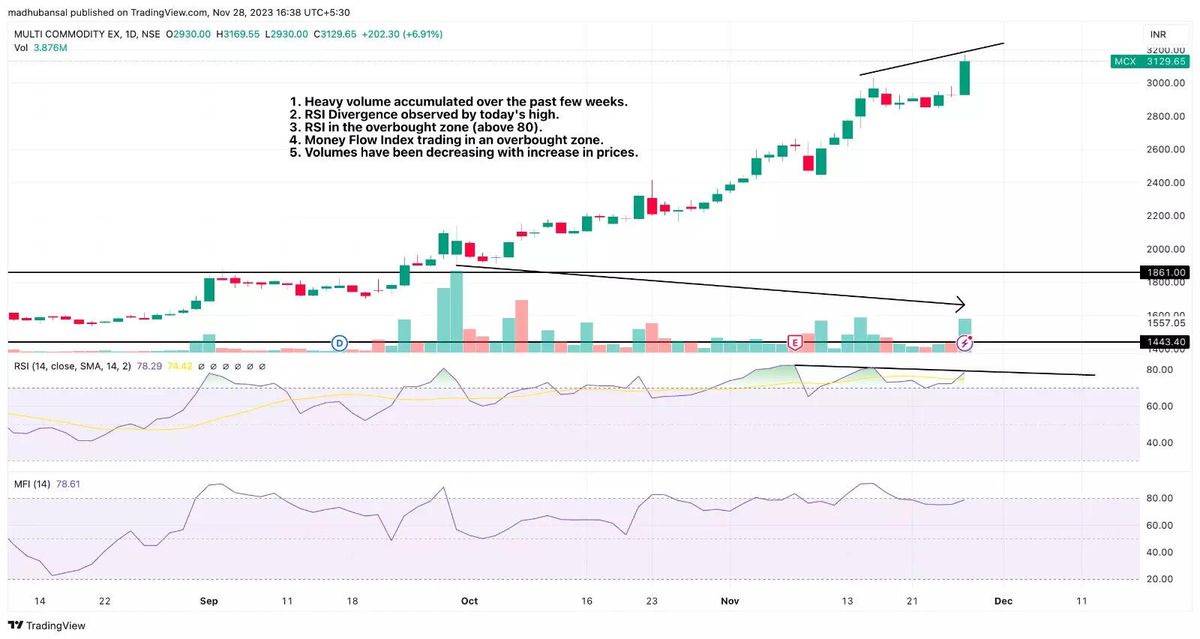Click the 20.00 label on MFI axis

point(1159,579)
